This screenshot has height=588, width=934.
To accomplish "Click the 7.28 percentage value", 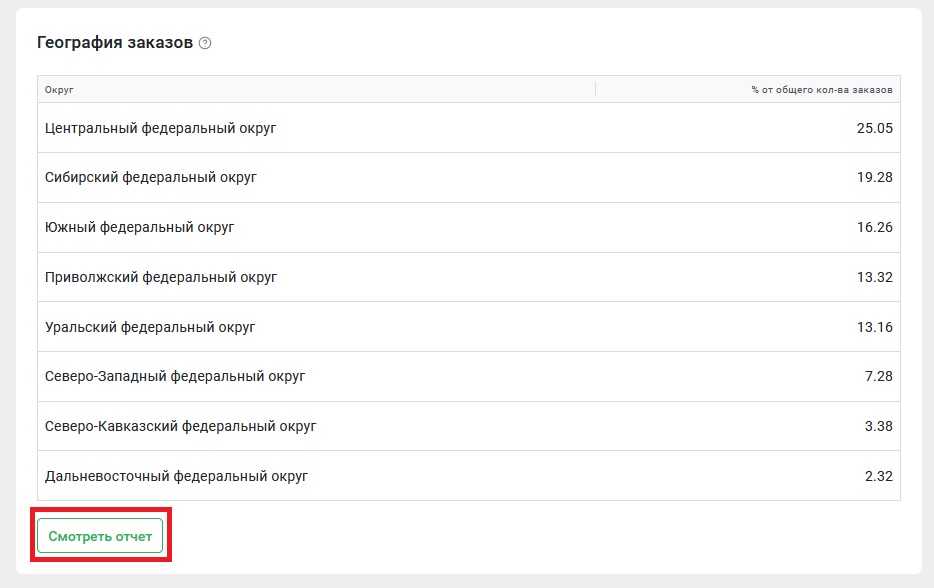I will [x=879, y=377].
